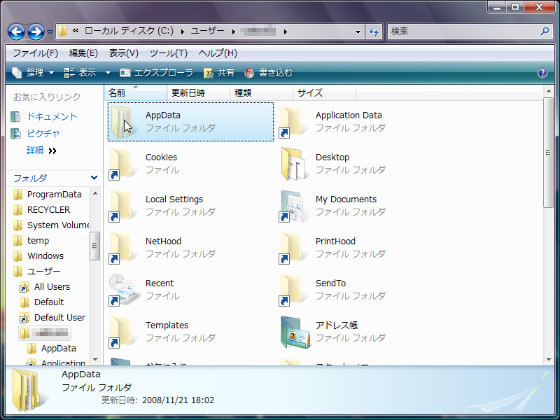Expand the address bar history dropdown
Image resolution: width=560 pixels, height=420 pixels.
coord(358,32)
